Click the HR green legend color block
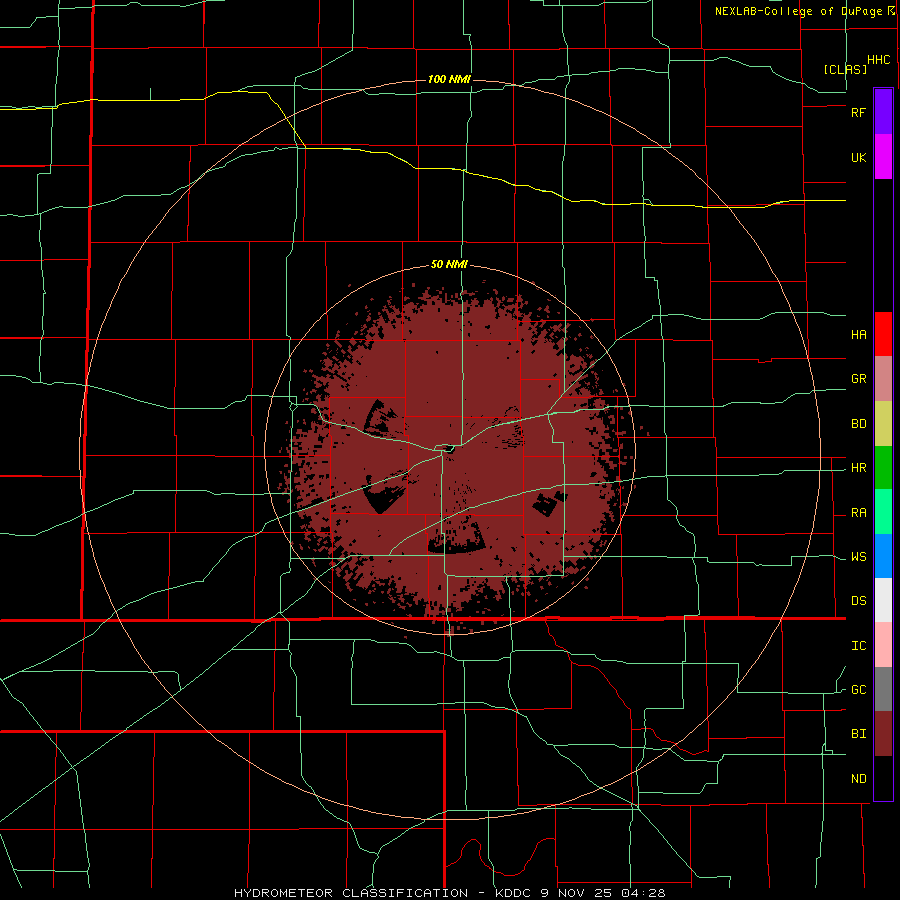The image size is (900, 900). 883,468
